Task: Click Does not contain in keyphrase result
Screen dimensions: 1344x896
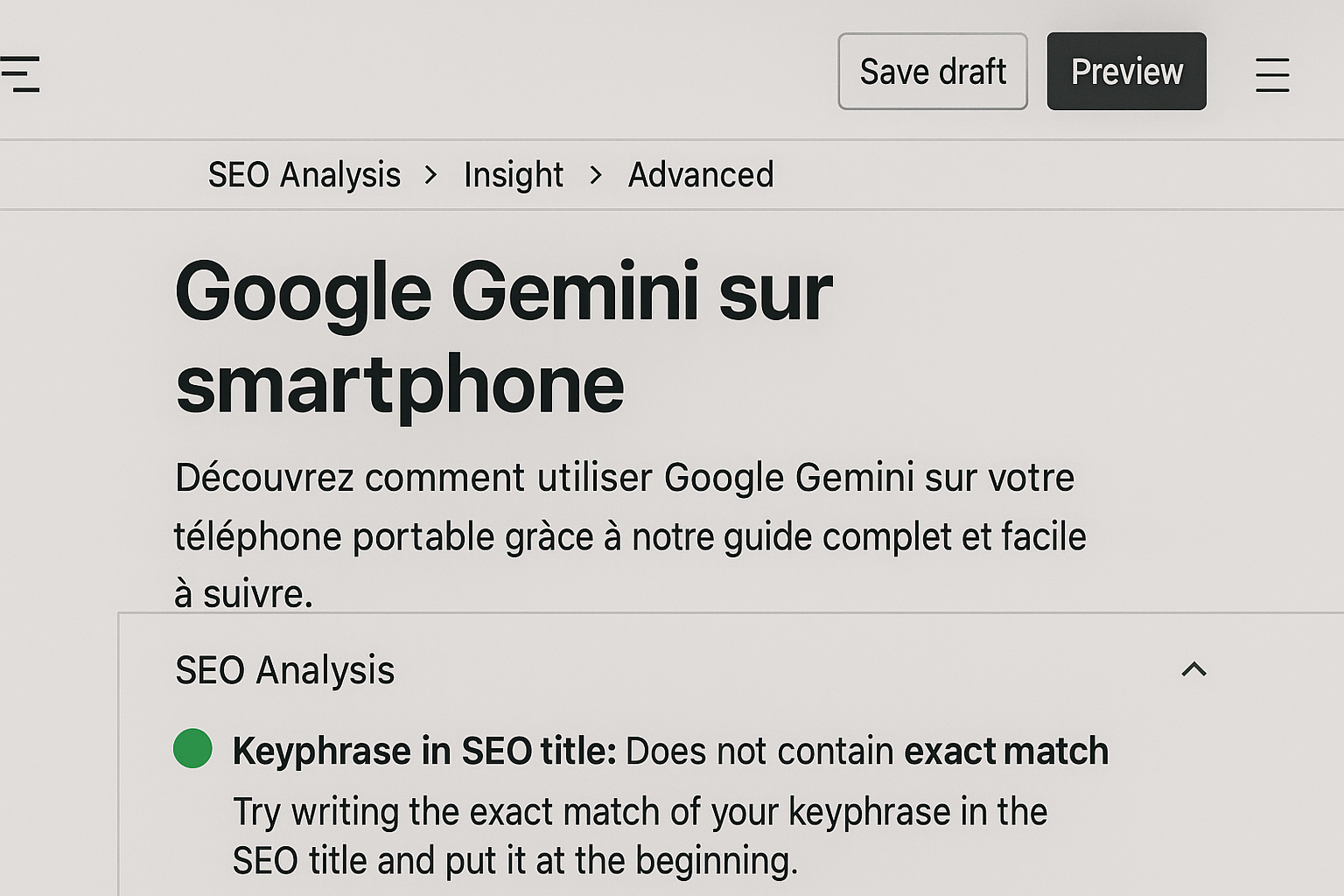Action: point(759,751)
